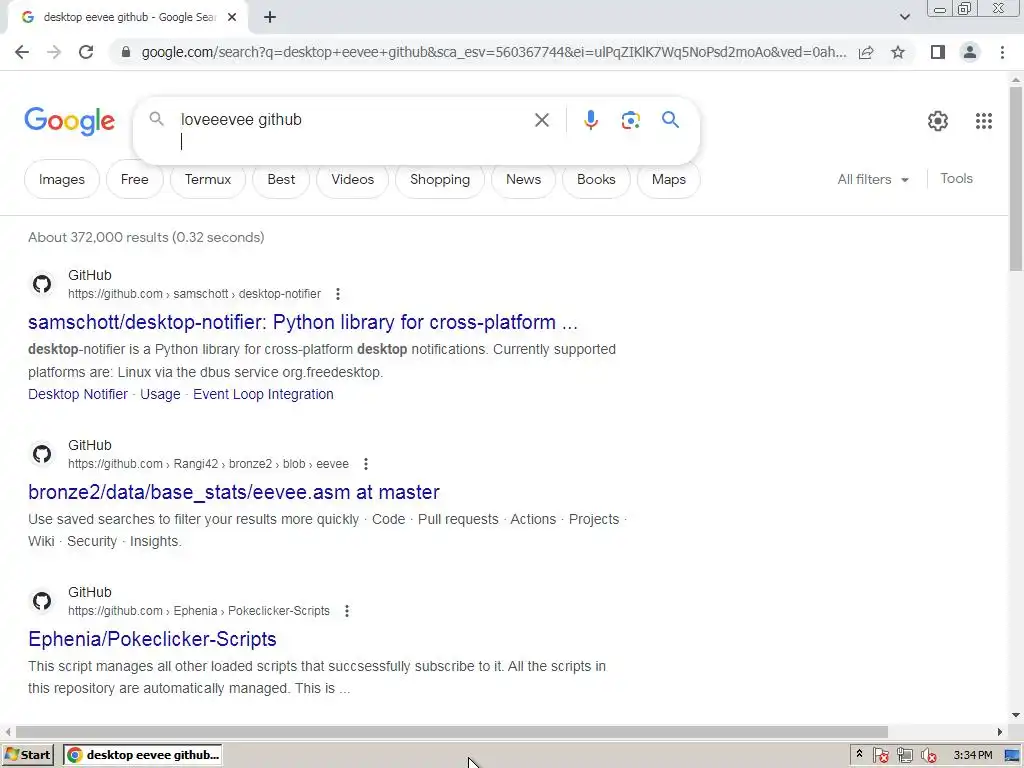Bookmark this tab with the star
The height and width of the screenshot is (768, 1024).
tap(898, 52)
